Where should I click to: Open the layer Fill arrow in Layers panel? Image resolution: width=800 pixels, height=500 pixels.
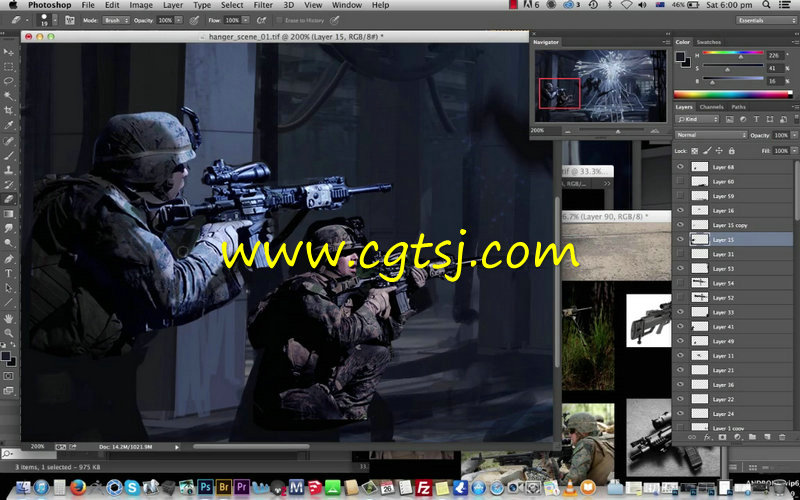click(x=794, y=151)
